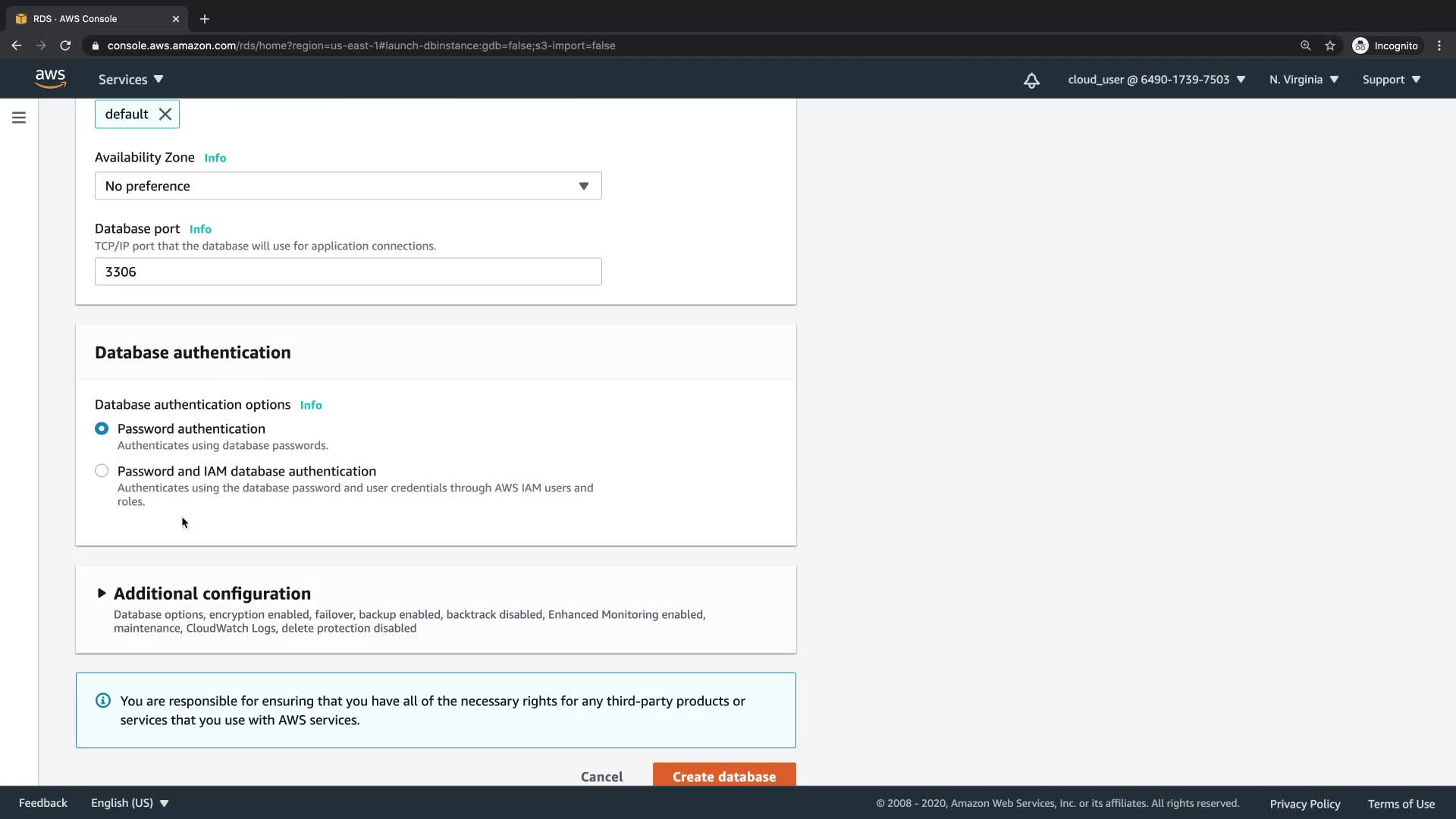Screen dimensions: 1456x819
Task: Click the browser zoom magnifier icon
Action: [x=1305, y=45]
